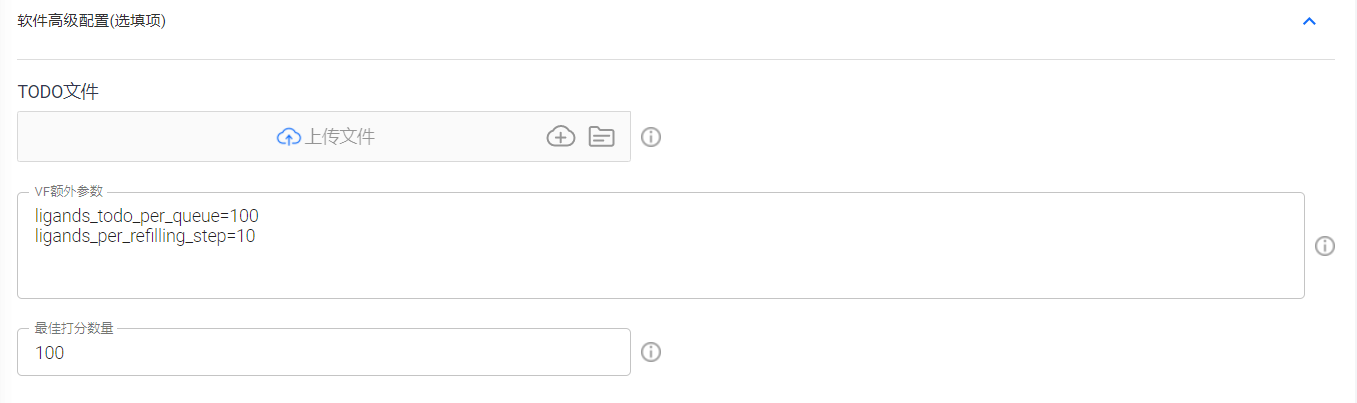Place cursor in ligands_per_refilling_step=10 line

[x=145, y=237]
